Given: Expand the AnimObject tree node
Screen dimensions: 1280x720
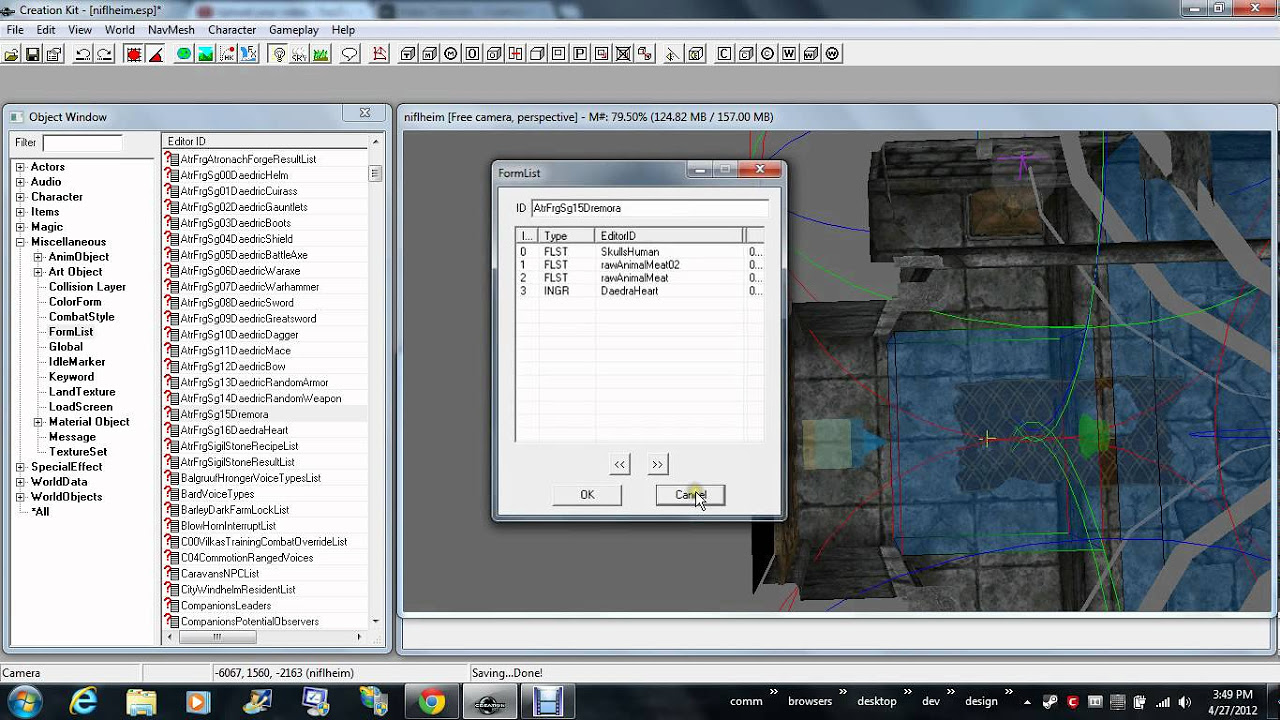Looking at the screenshot, I should [x=38, y=257].
